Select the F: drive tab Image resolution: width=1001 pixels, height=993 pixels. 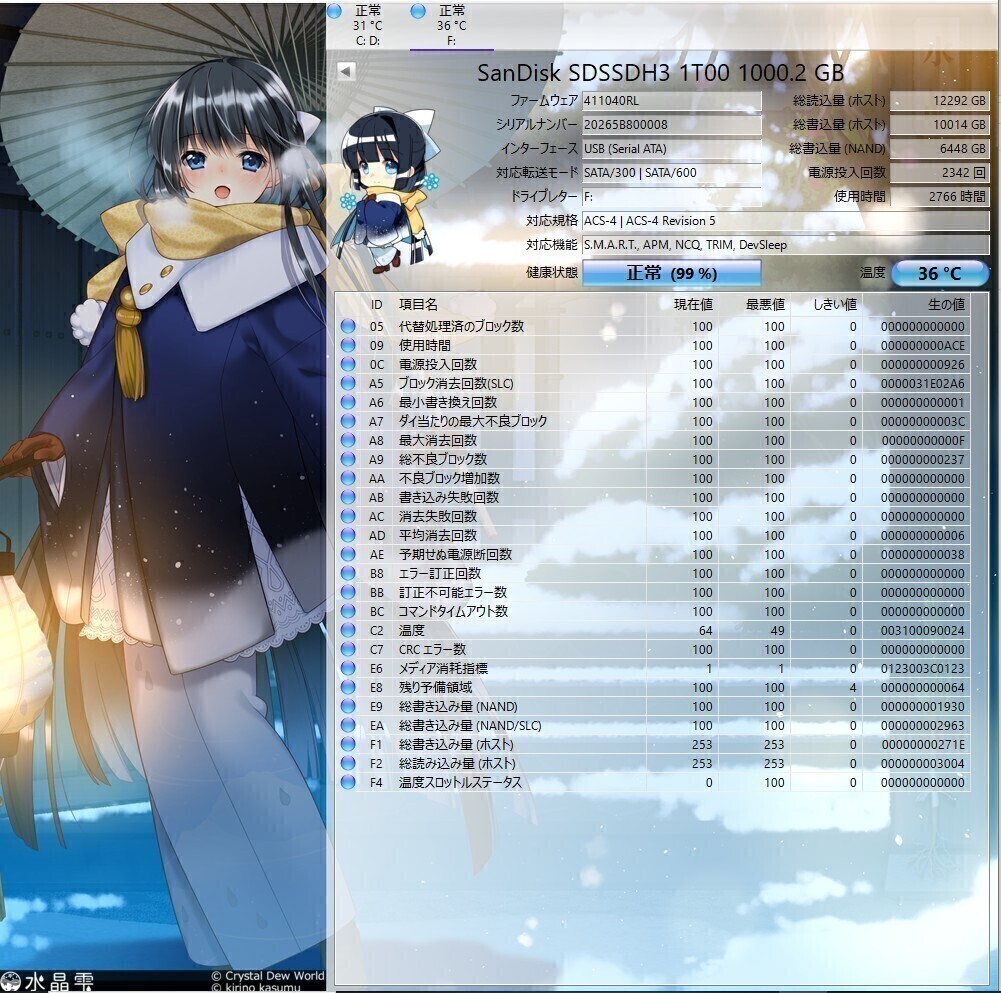point(451,26)
